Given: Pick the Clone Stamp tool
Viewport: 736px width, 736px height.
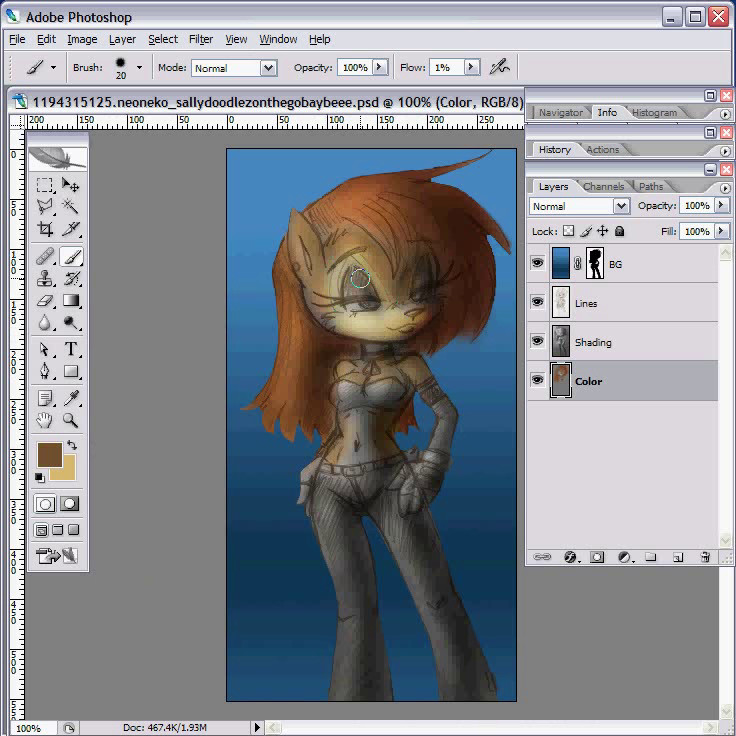Looking at the screenshot, I should (45, 278).
